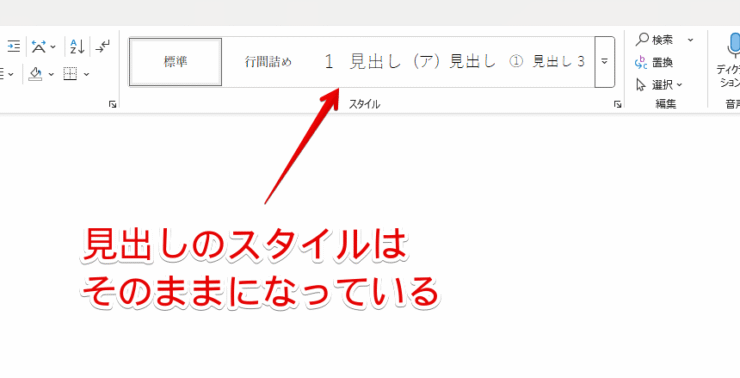Open the paragraph settings dialog launcher
740x378 pixels.
point(112,104)
